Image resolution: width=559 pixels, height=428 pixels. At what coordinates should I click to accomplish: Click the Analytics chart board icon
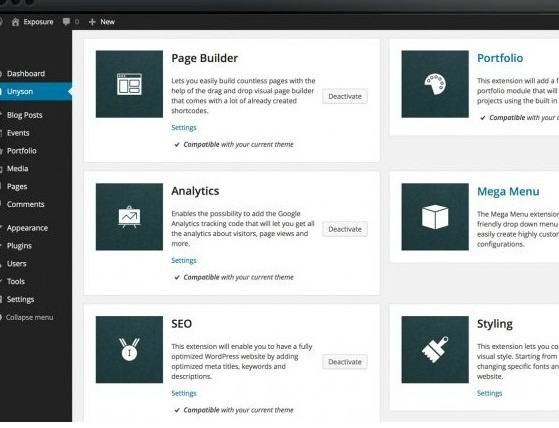click(x=129, y=217)
